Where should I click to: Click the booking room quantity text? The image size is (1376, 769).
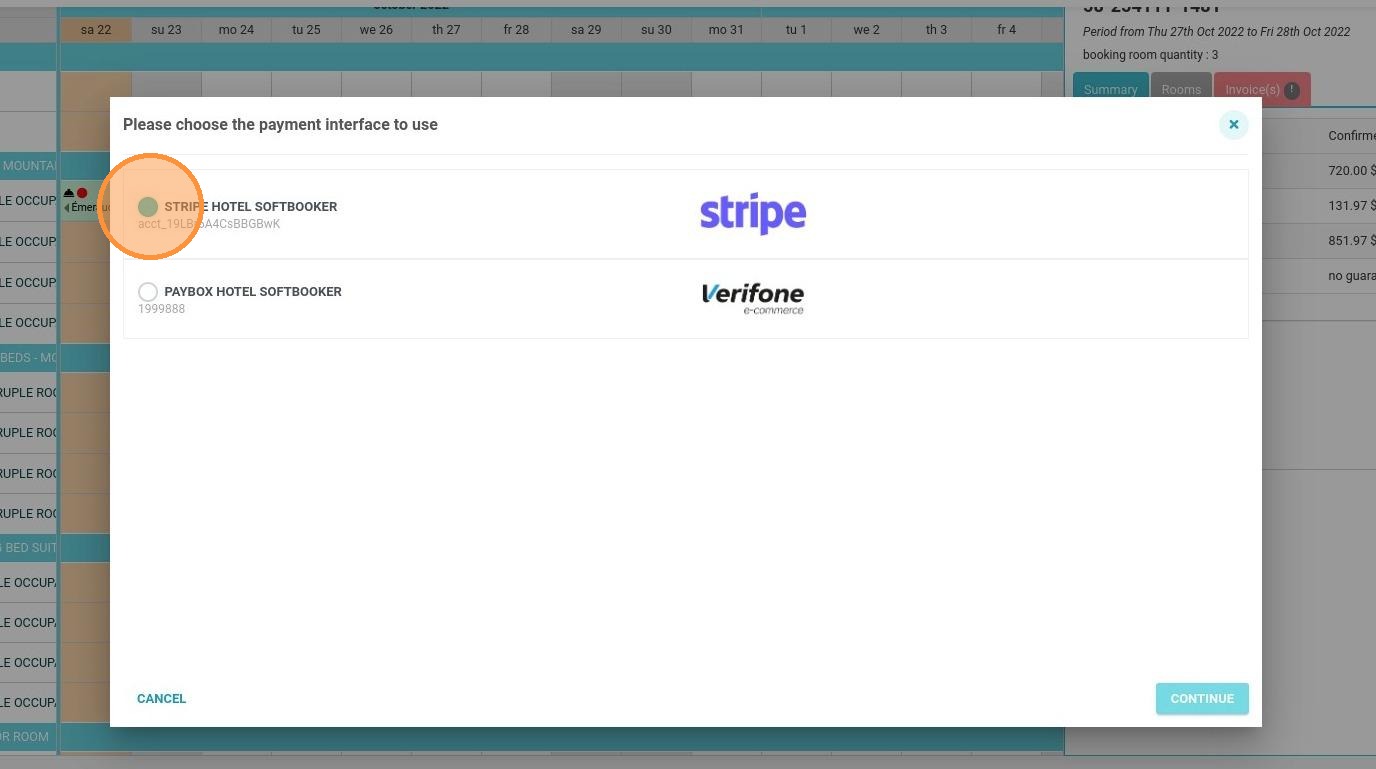(1151, 55)
